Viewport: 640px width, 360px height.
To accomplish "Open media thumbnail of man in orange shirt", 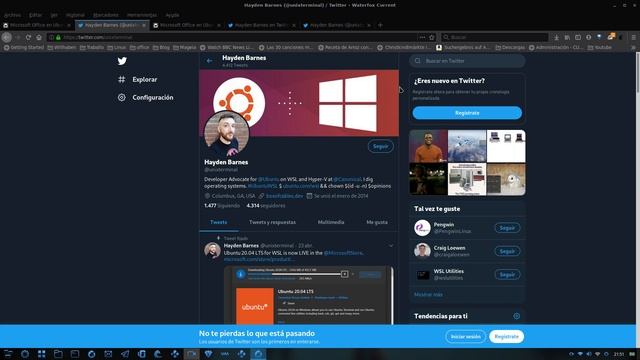I will tap(428, 146).
